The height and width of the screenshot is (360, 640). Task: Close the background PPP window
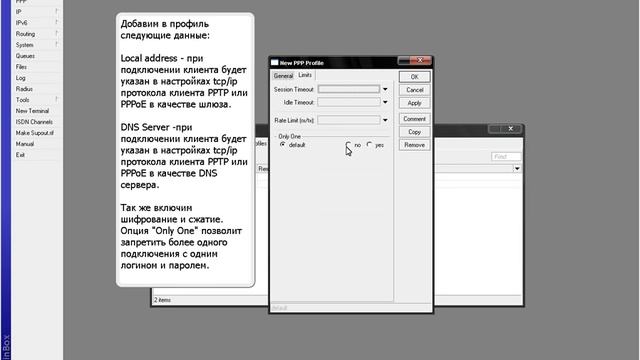click(511, 129)
